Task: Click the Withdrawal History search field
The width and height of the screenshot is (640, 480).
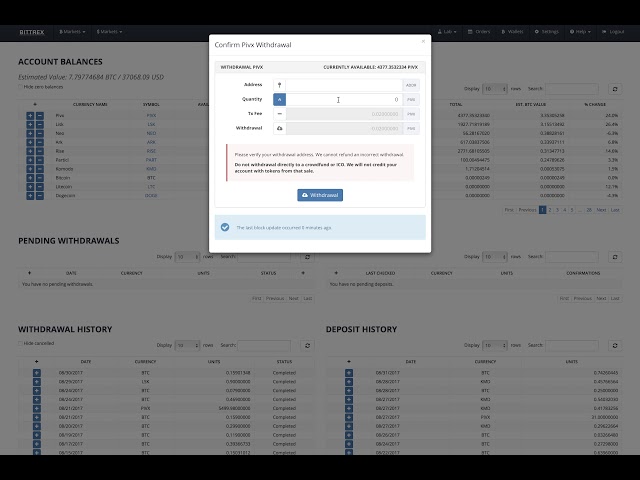Action: coord(264,345)
